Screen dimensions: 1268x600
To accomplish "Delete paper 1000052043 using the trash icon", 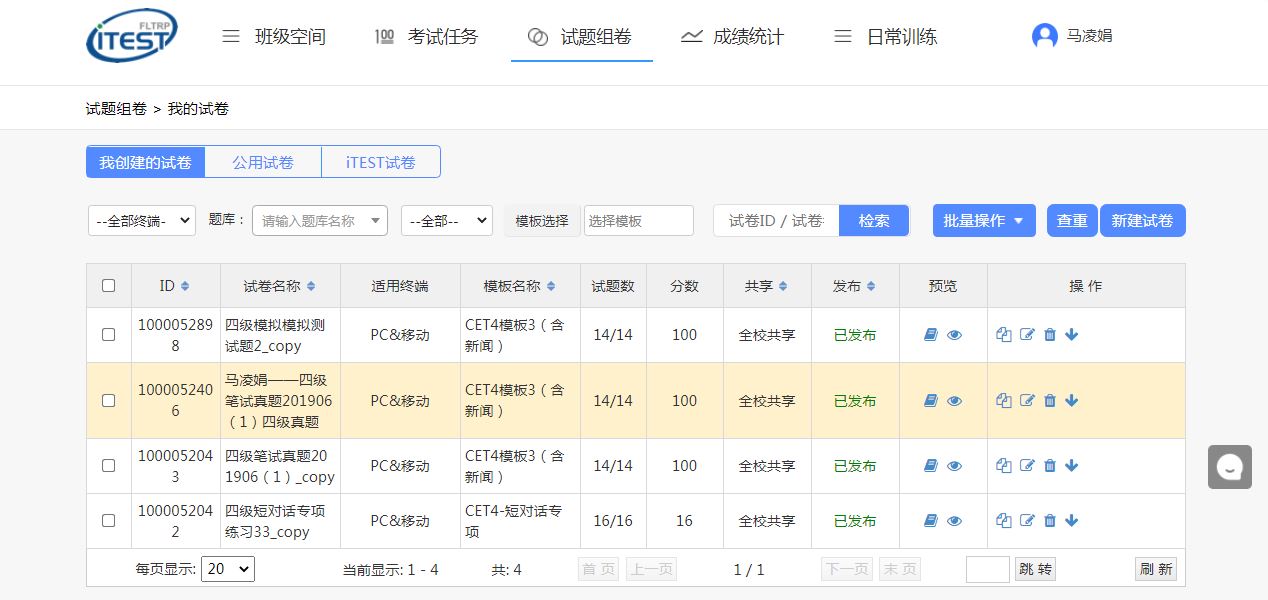I will [x=1050, y=466].
